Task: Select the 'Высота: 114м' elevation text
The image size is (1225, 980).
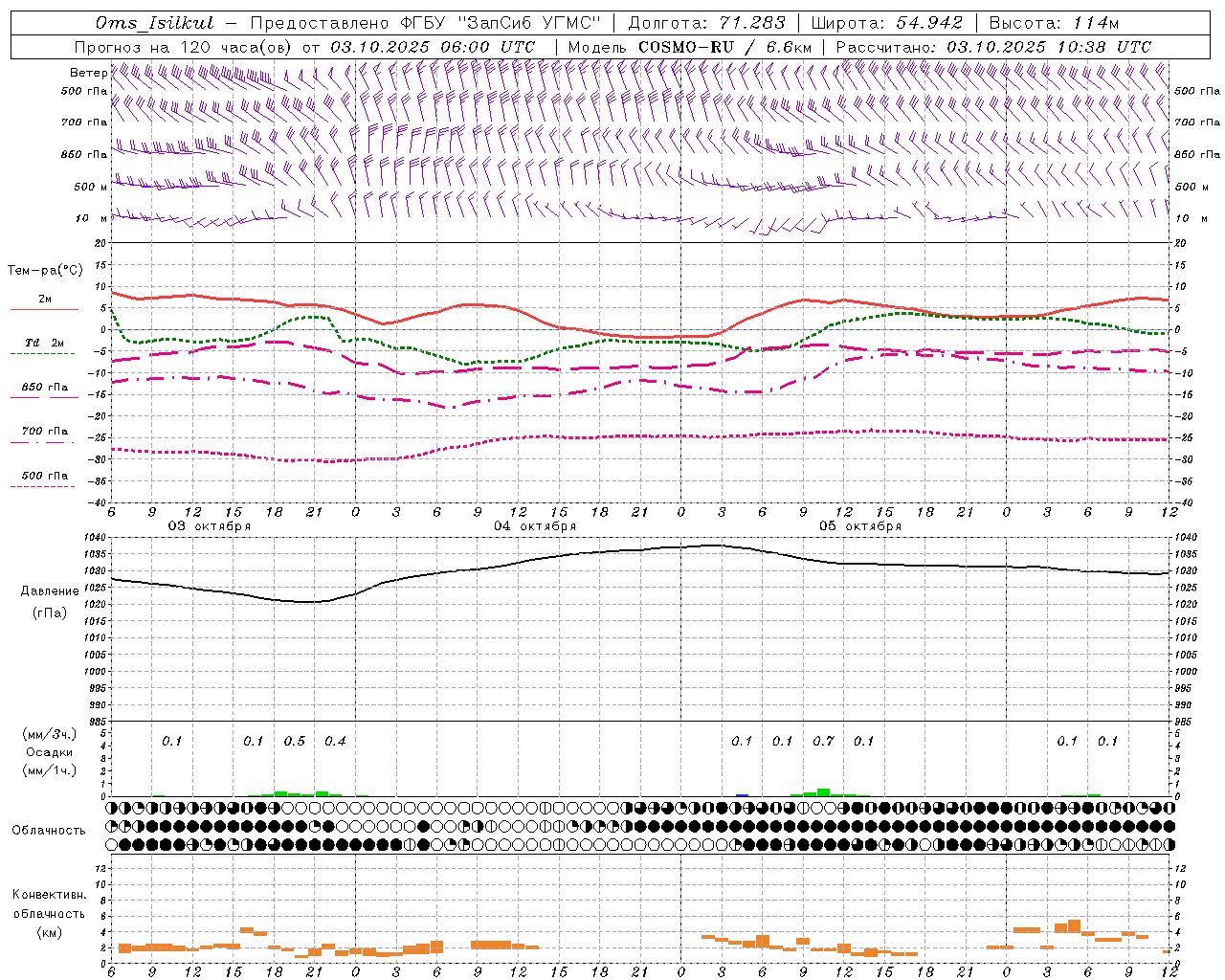Action: (1053, 23)
